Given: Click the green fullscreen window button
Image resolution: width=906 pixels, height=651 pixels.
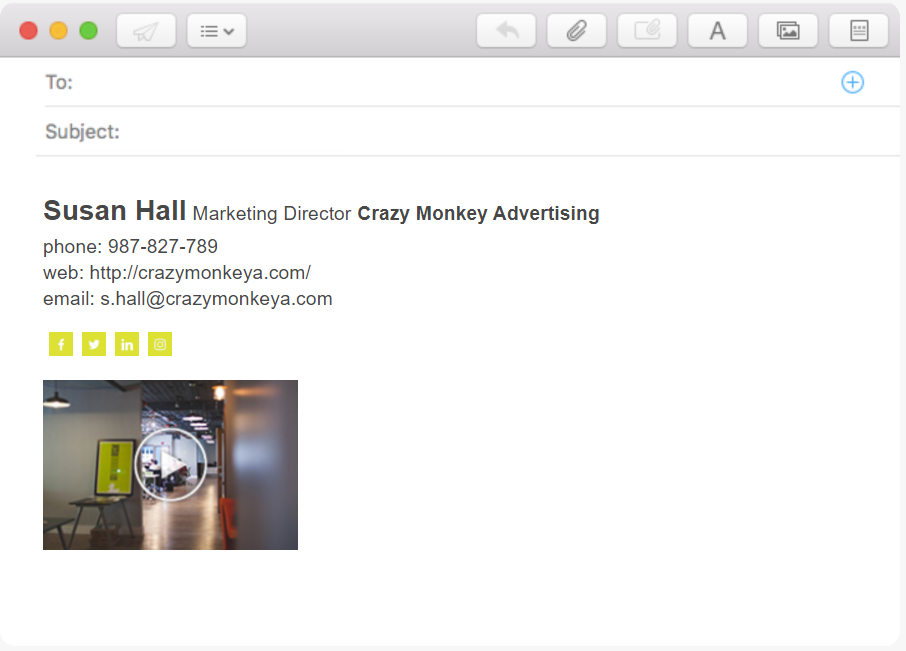Looking at the screenshot, I should click(88, 31).
